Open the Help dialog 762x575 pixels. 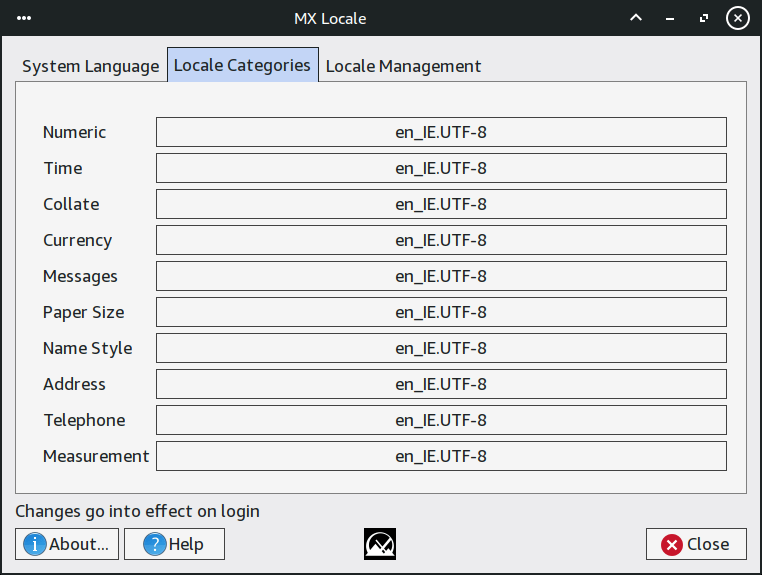pyautogui.click(x=174, y=544)
